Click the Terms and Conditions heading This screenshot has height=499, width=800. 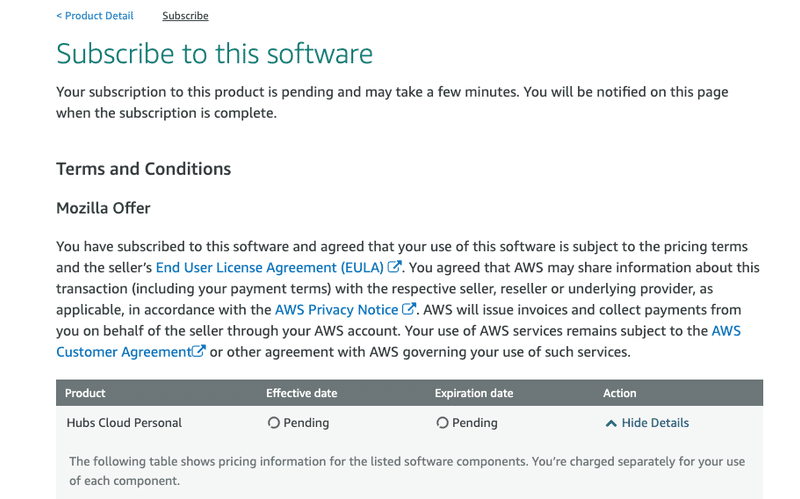[x=143, y=169]
